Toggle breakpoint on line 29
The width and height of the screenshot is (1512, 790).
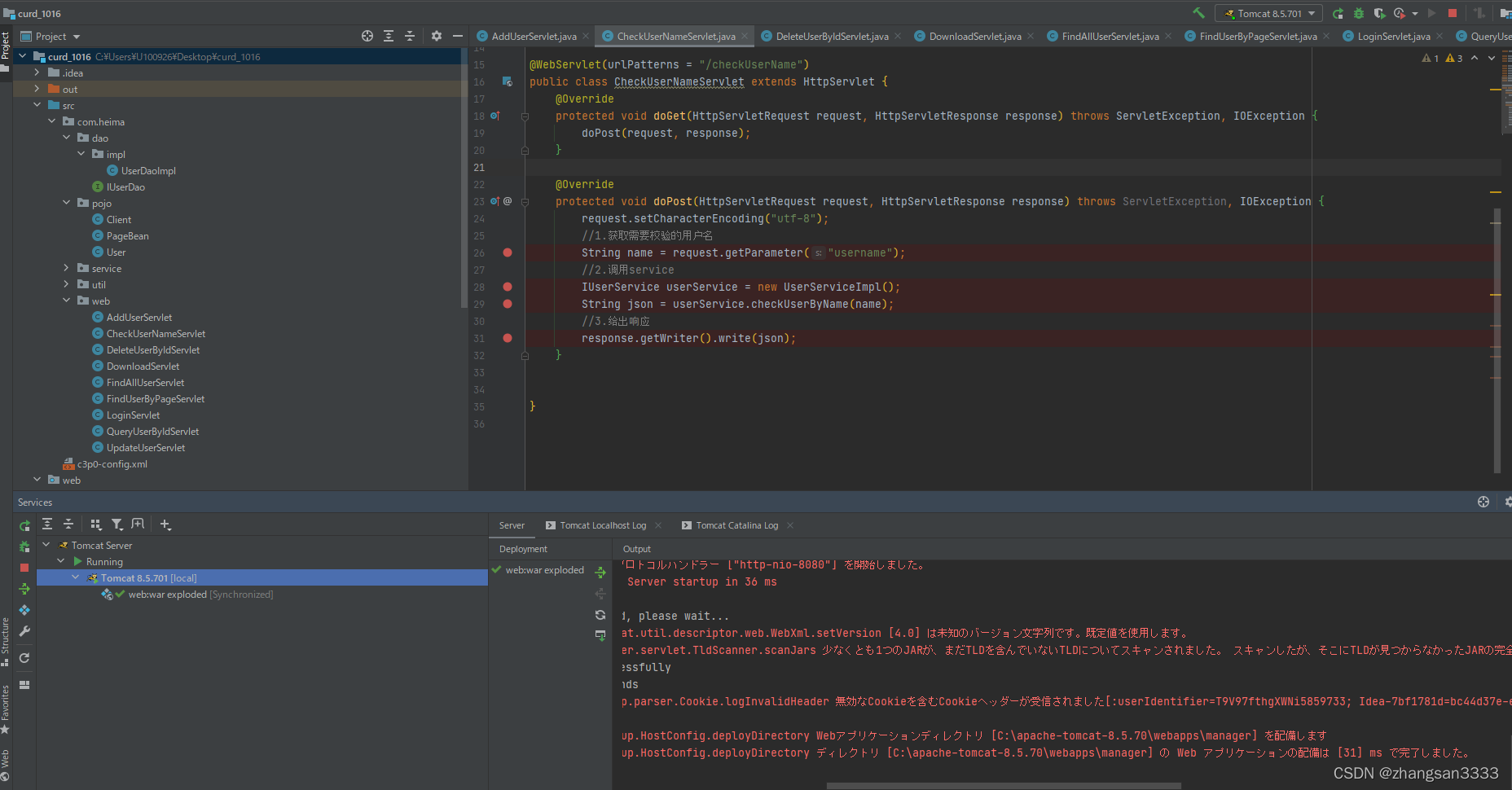click(x=508, y=304)
